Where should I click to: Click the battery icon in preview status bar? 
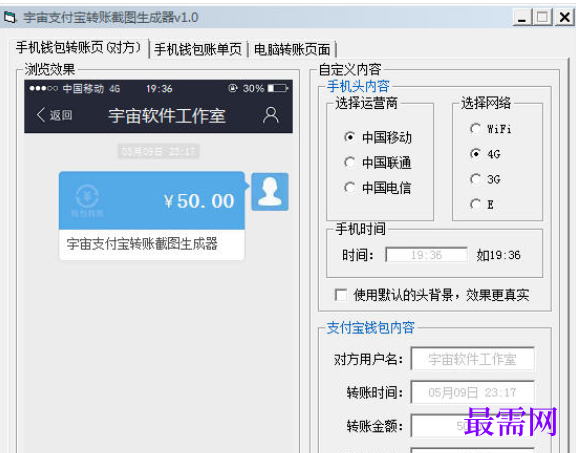[278, 88]
